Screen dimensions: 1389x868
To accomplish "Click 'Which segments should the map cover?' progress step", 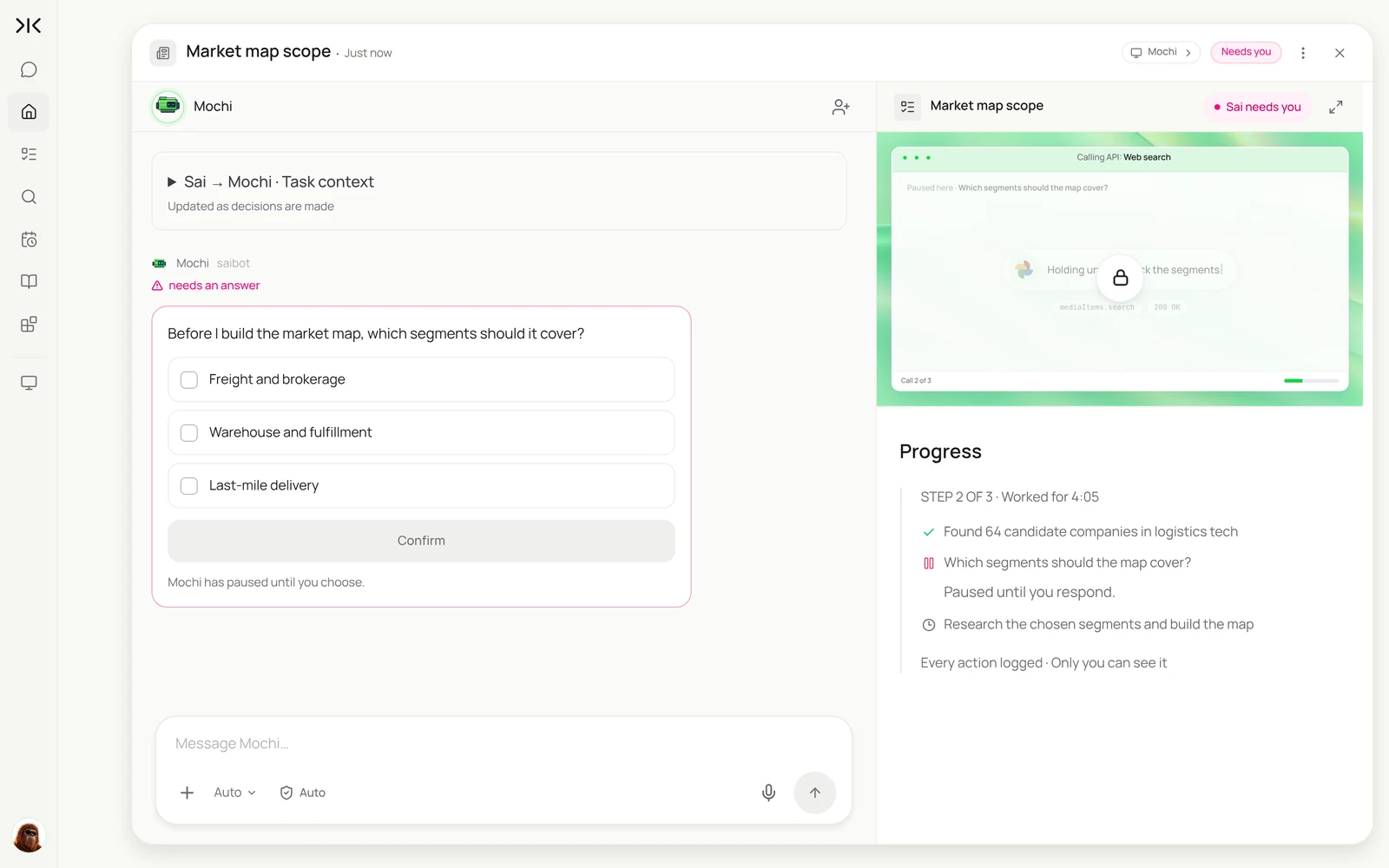I will [1067, 563].
